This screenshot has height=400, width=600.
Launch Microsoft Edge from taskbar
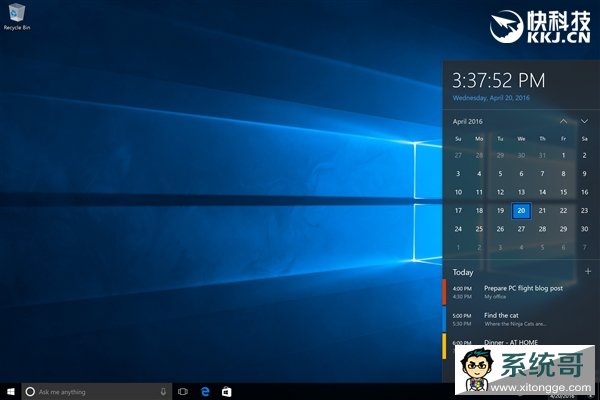(x=205, y=392)
